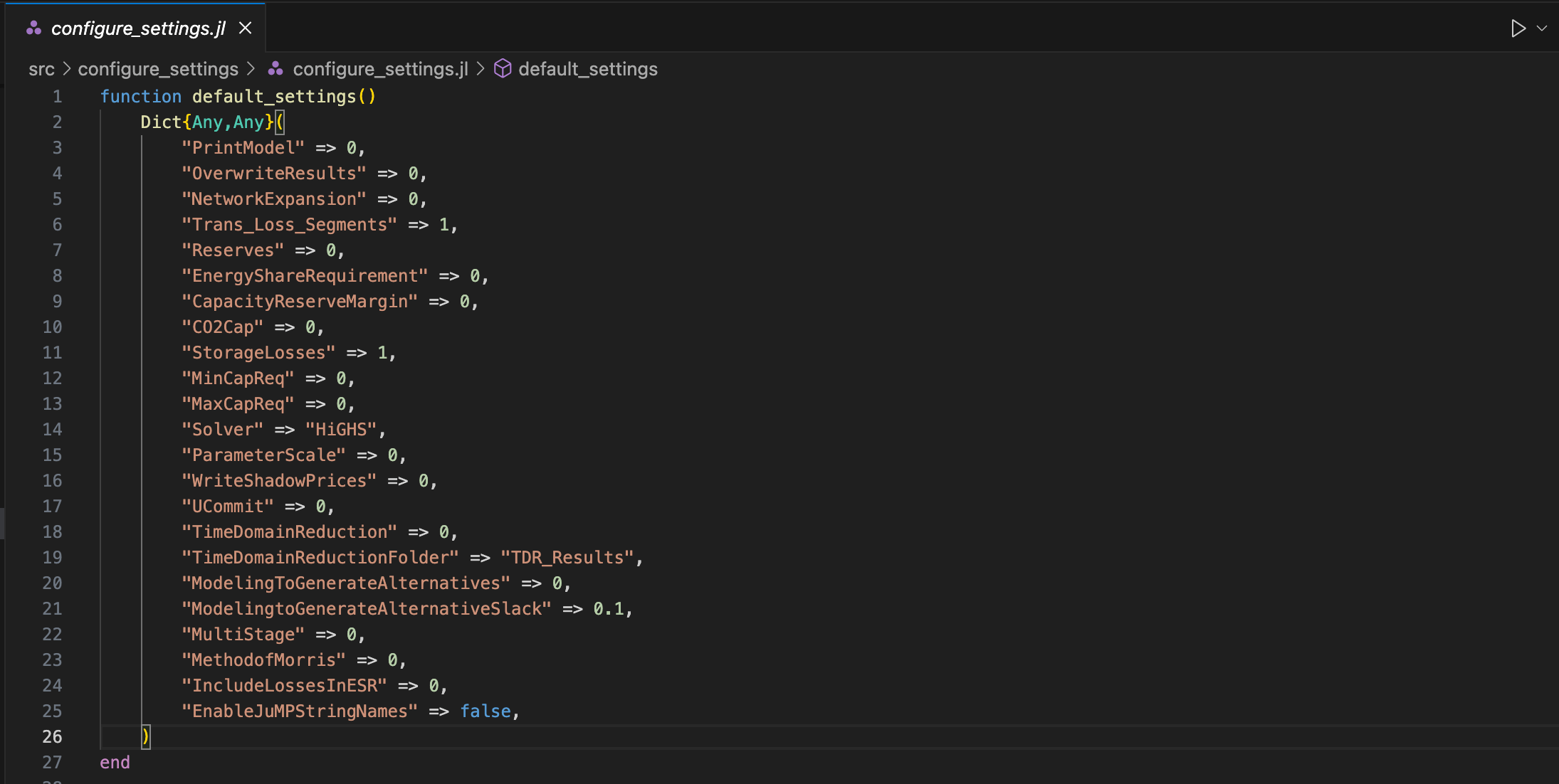This screenshot has height=784, width=1559.
Task: Click line number 26 in gutter
Action: click(x=52, y=737)
